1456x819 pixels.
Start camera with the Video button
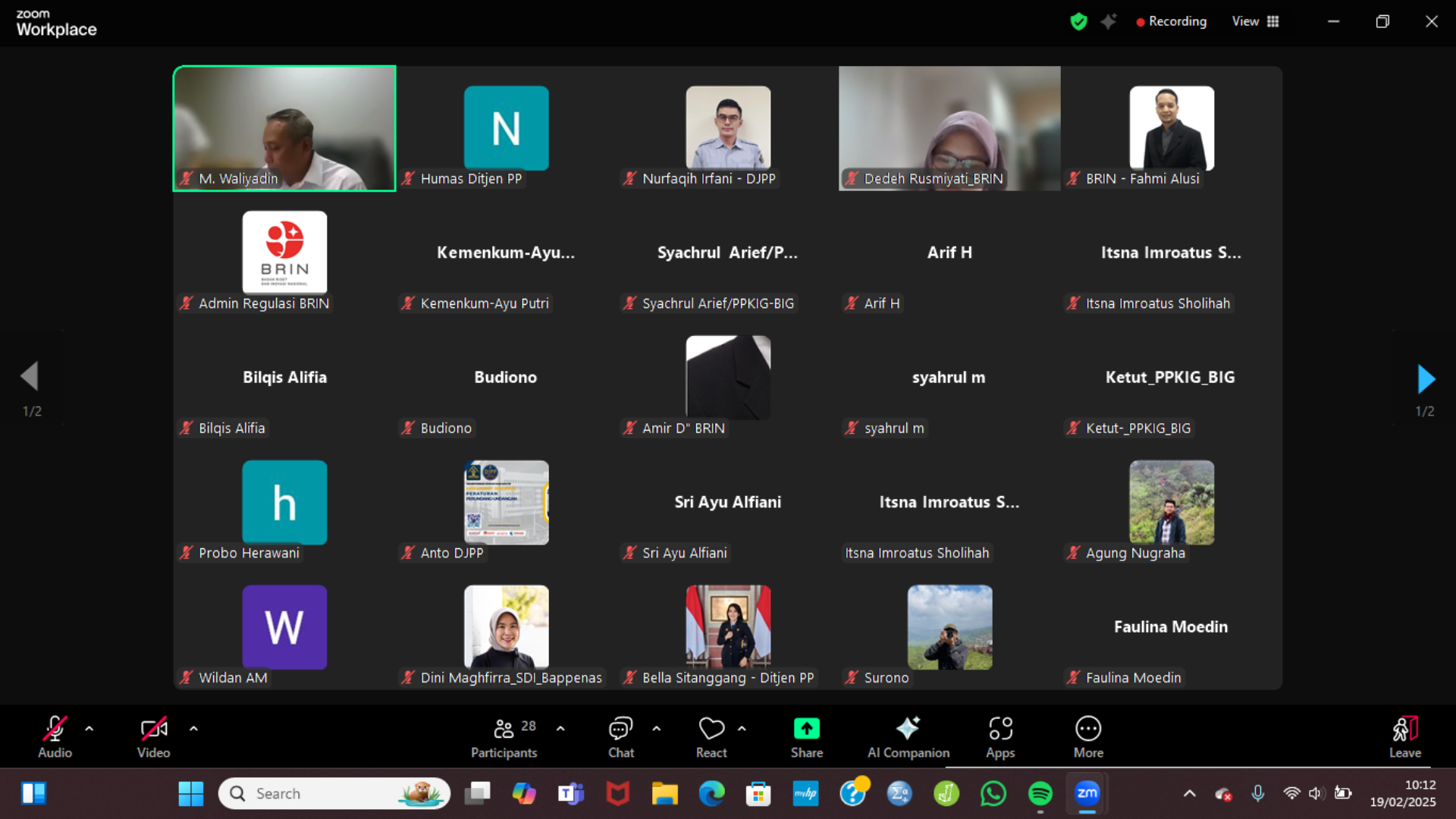click(153, 736)
